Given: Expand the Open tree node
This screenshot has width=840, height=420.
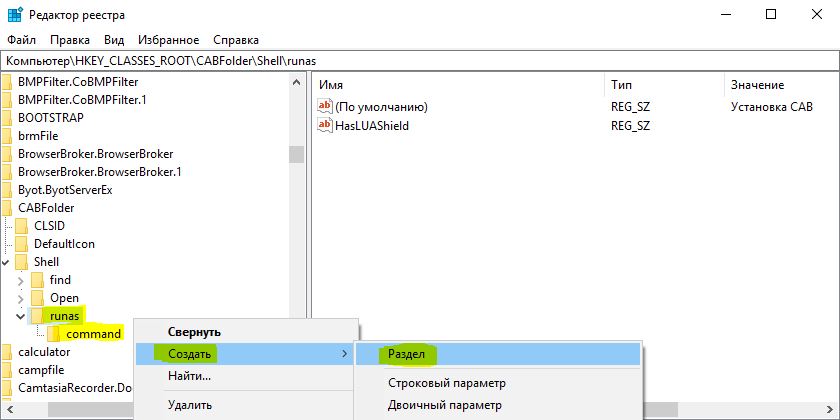Looking at the screenshot, I should pyautogui.click(x=21, y=298).
